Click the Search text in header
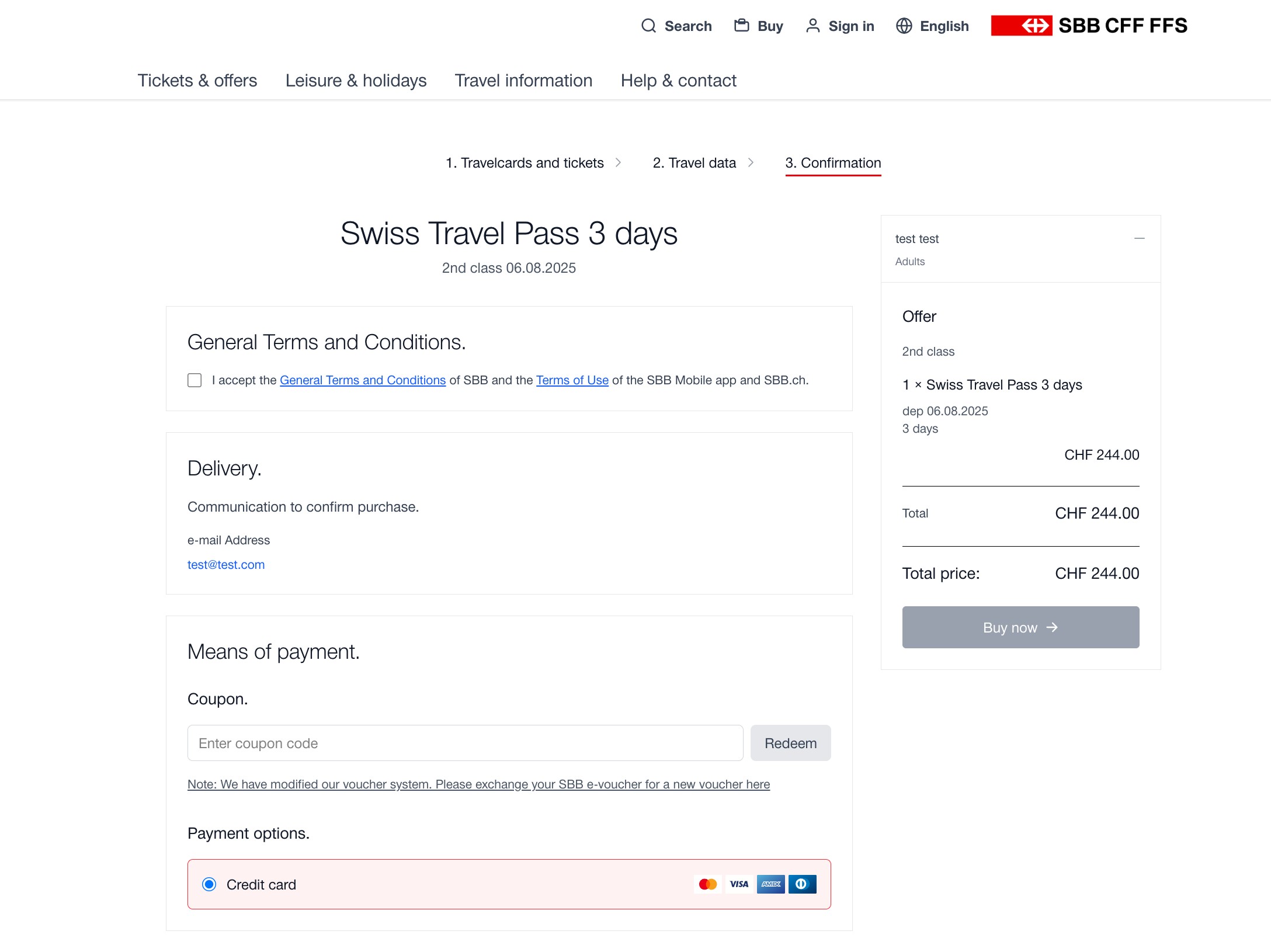Viewport: 1271px width, 952px height. click(x=688, y=26)
